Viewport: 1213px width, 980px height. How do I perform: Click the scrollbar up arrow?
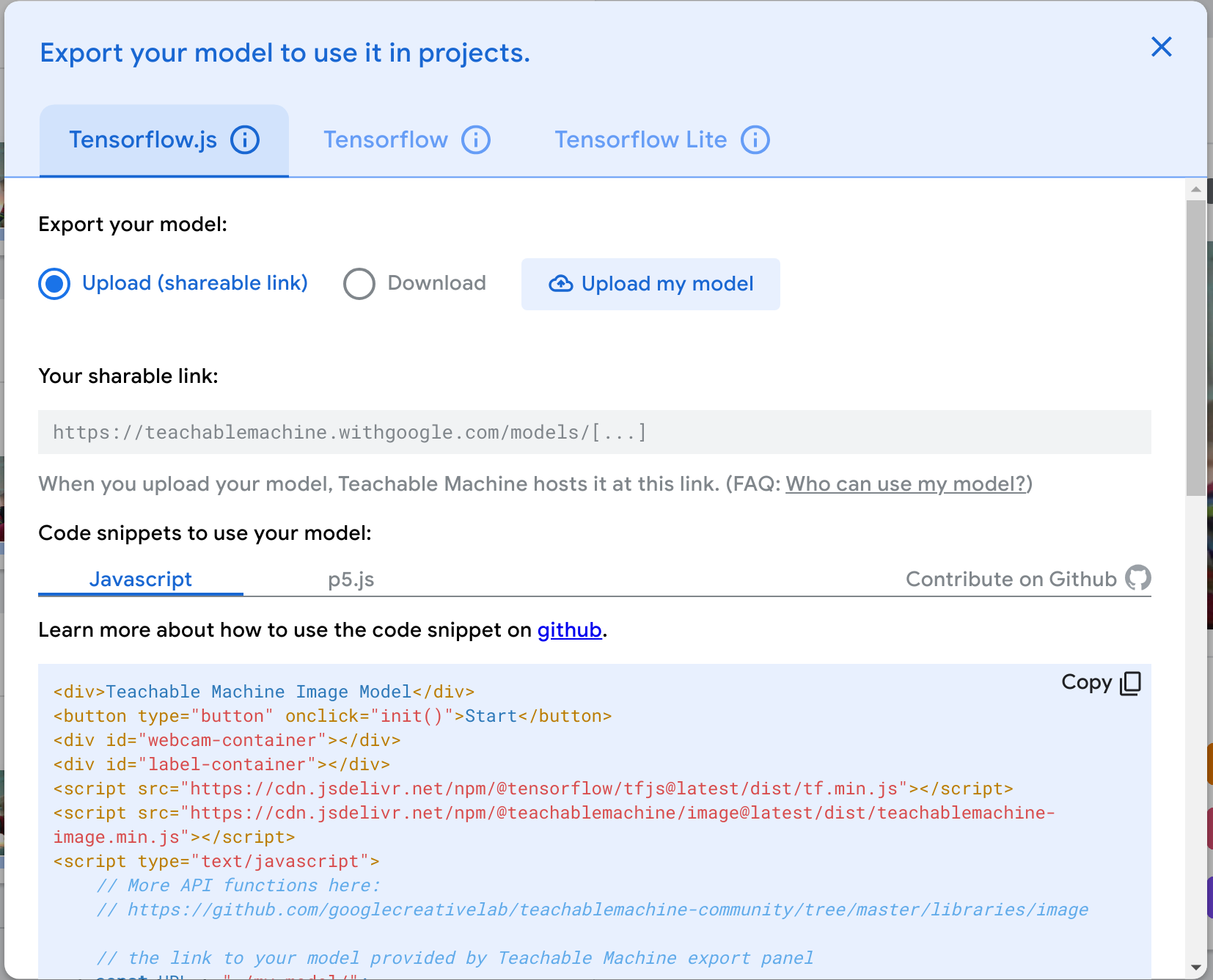coord(1196,189)
